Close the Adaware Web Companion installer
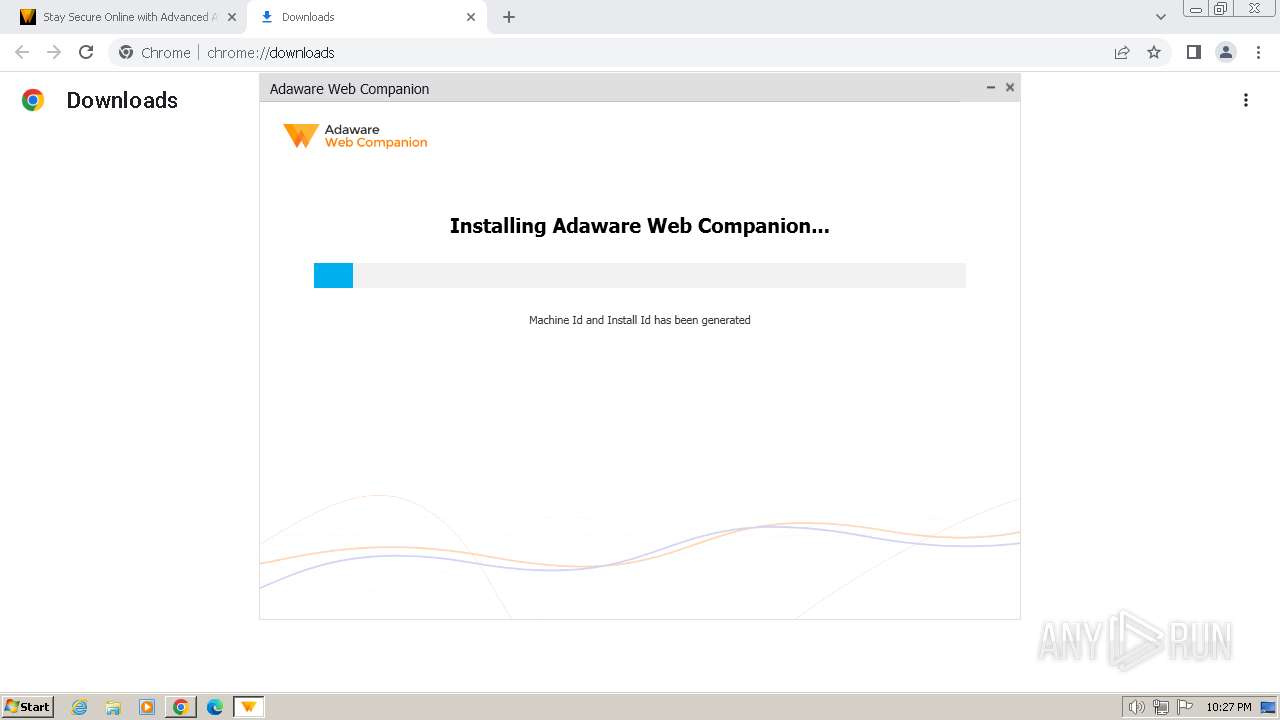Screen dimensions: 1280x720 coord(1010,88)
